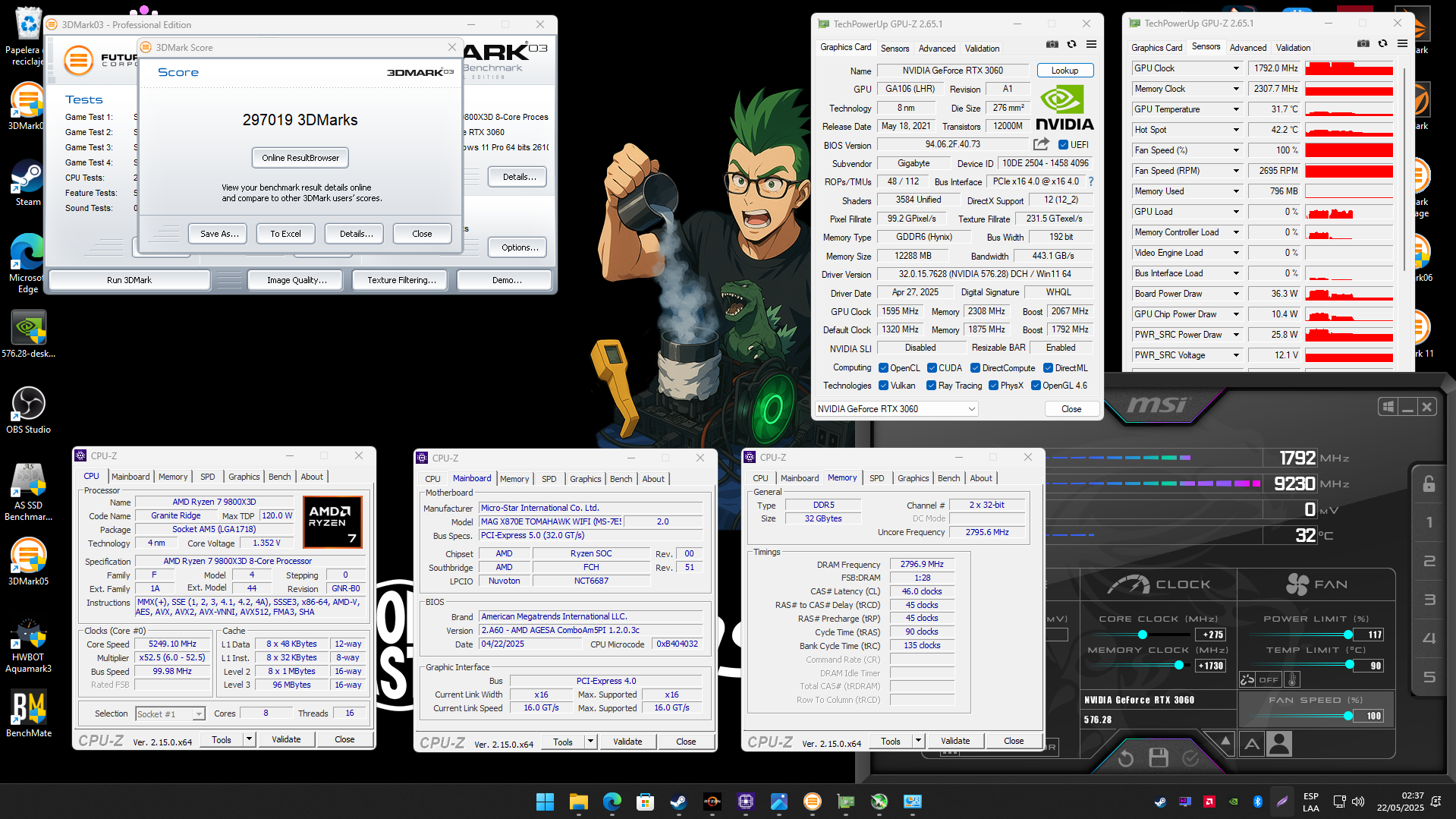The width and height of the screenshot is (1456, 819).
Task: Expand the GPU Clock sensor dropdown
Action: point(1236,68)
